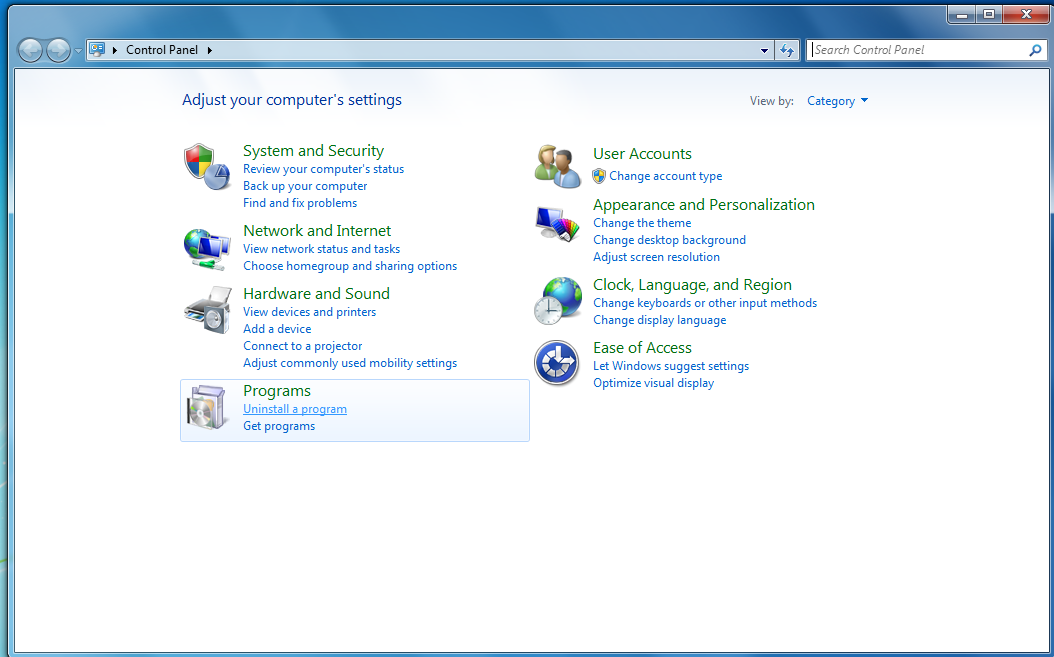Click Change display language link

659,321
